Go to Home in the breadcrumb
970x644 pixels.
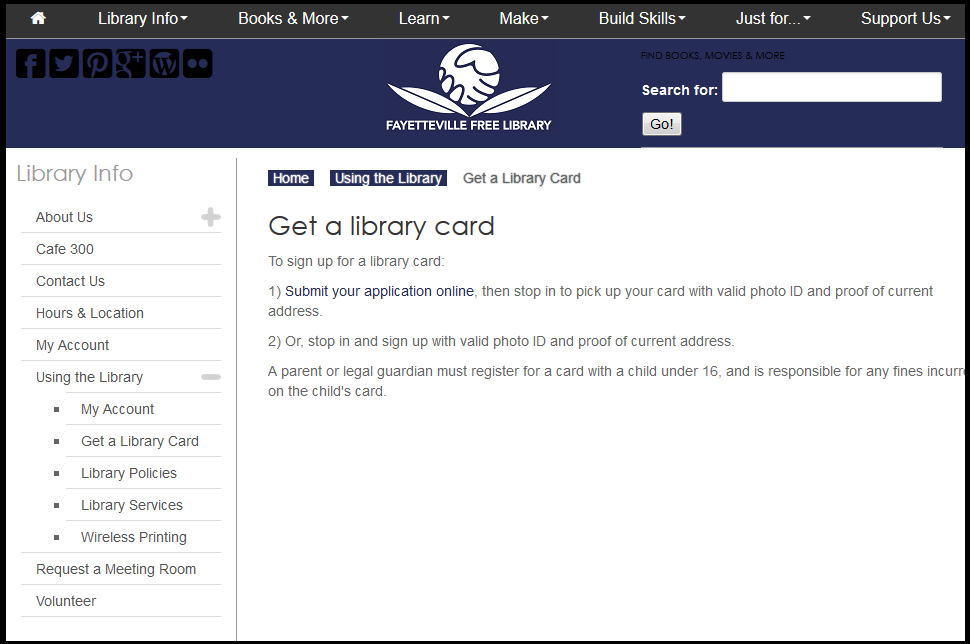(291, 178)
